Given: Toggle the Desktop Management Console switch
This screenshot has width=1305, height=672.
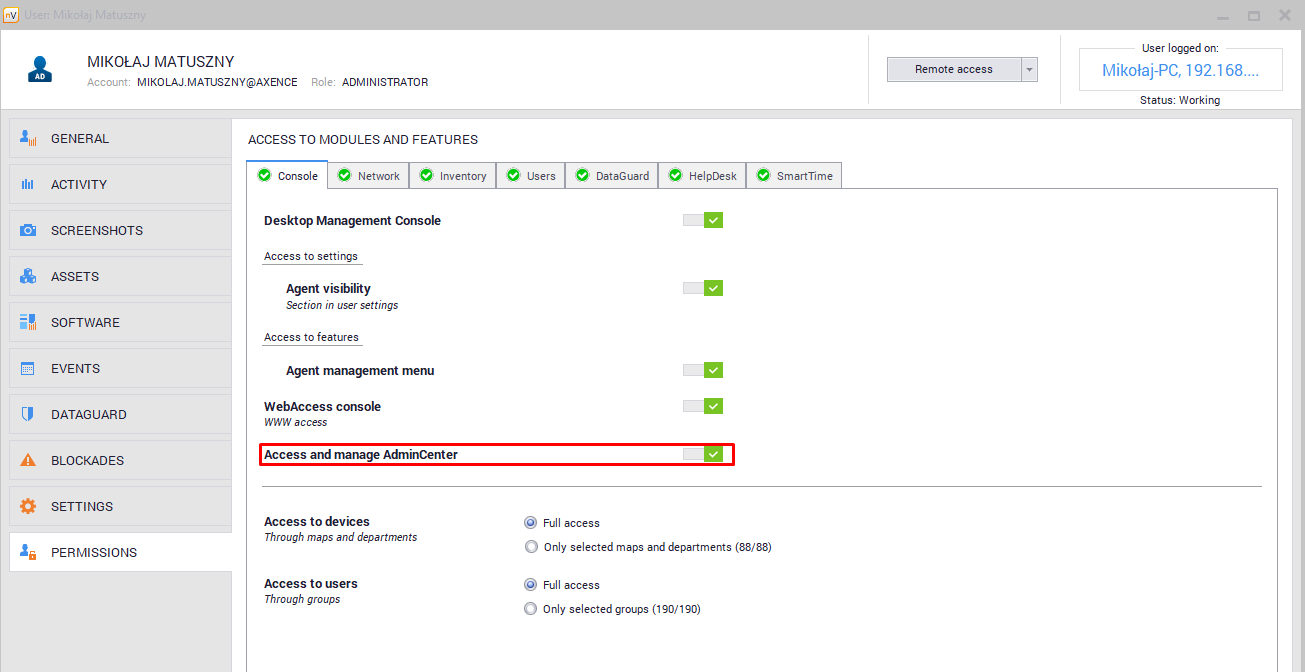Looking at the screenshot, I should 703,220.
